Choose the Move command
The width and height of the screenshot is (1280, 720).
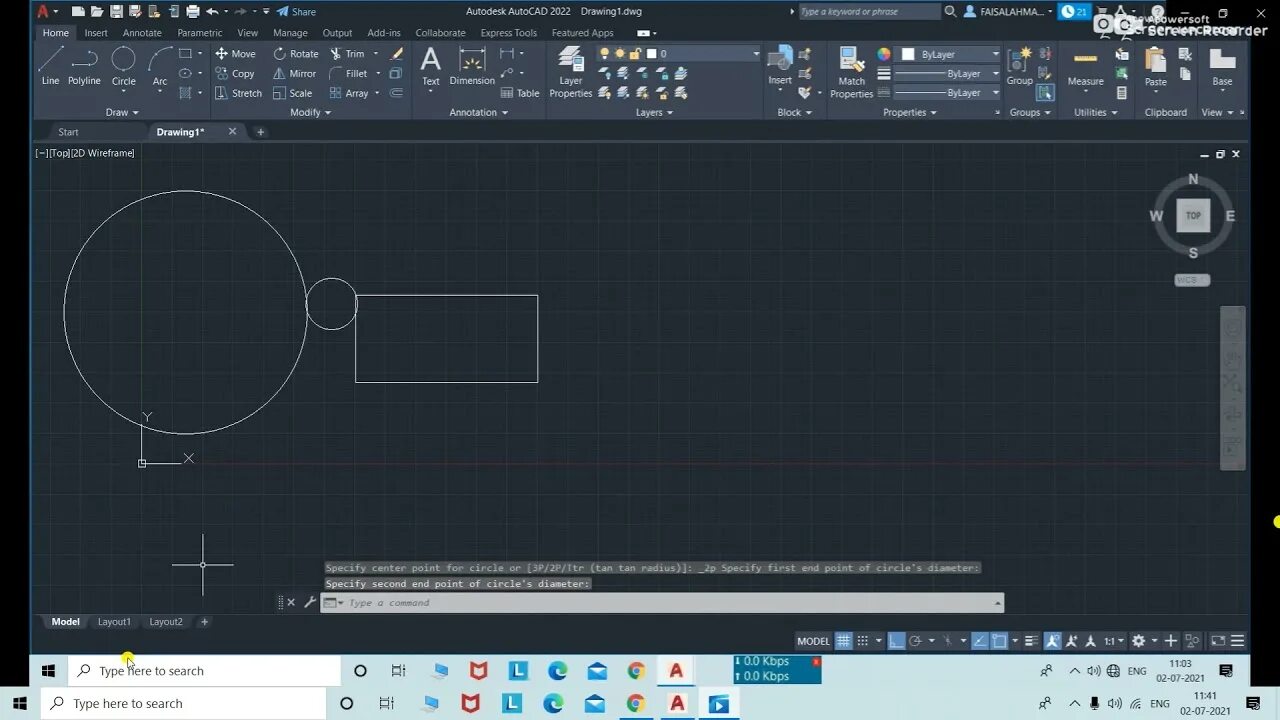pyautogui.click(x=236, y=54)
